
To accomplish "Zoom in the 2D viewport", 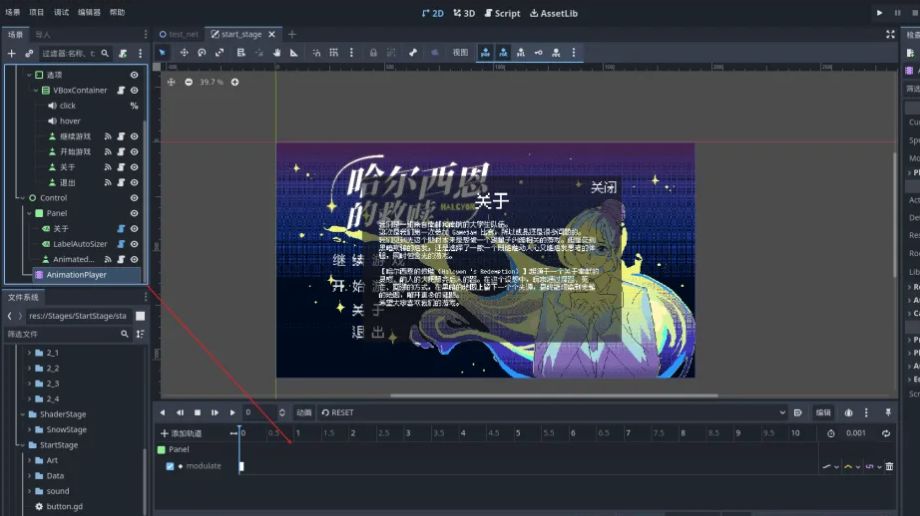I will pyautogui.click(x=235, y=82).
